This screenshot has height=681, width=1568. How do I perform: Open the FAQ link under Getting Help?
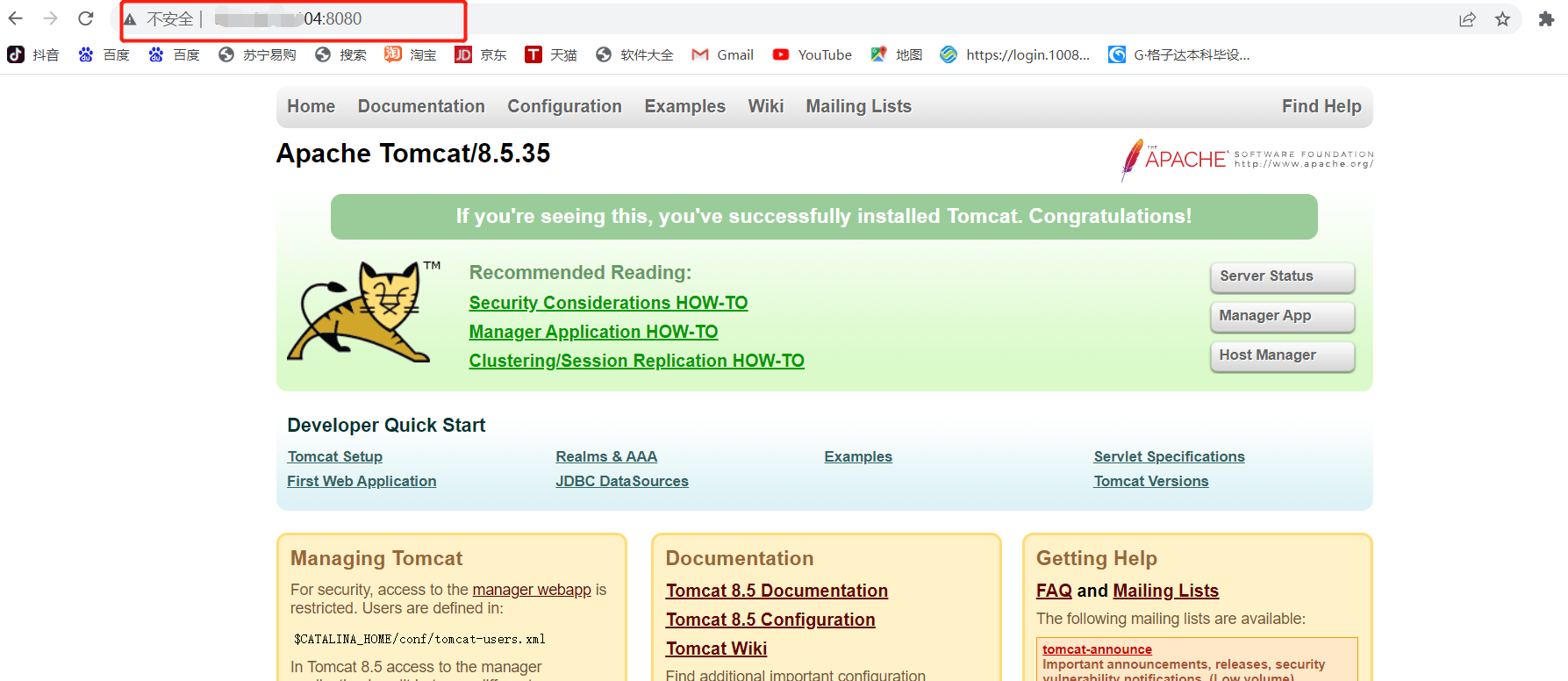coord(1054,591)
